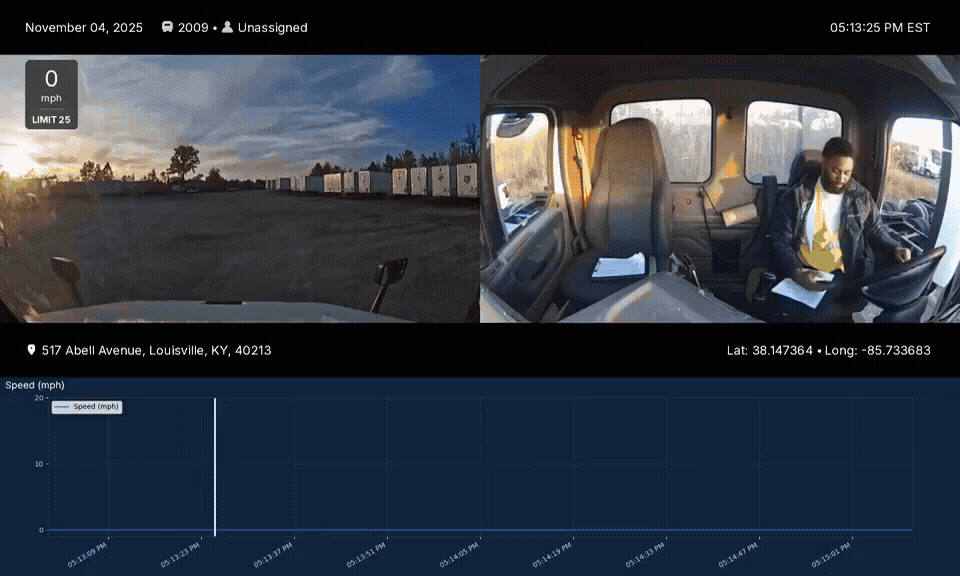
Task: Click the November 04, 2025 date
Action: tap(84, 27)
